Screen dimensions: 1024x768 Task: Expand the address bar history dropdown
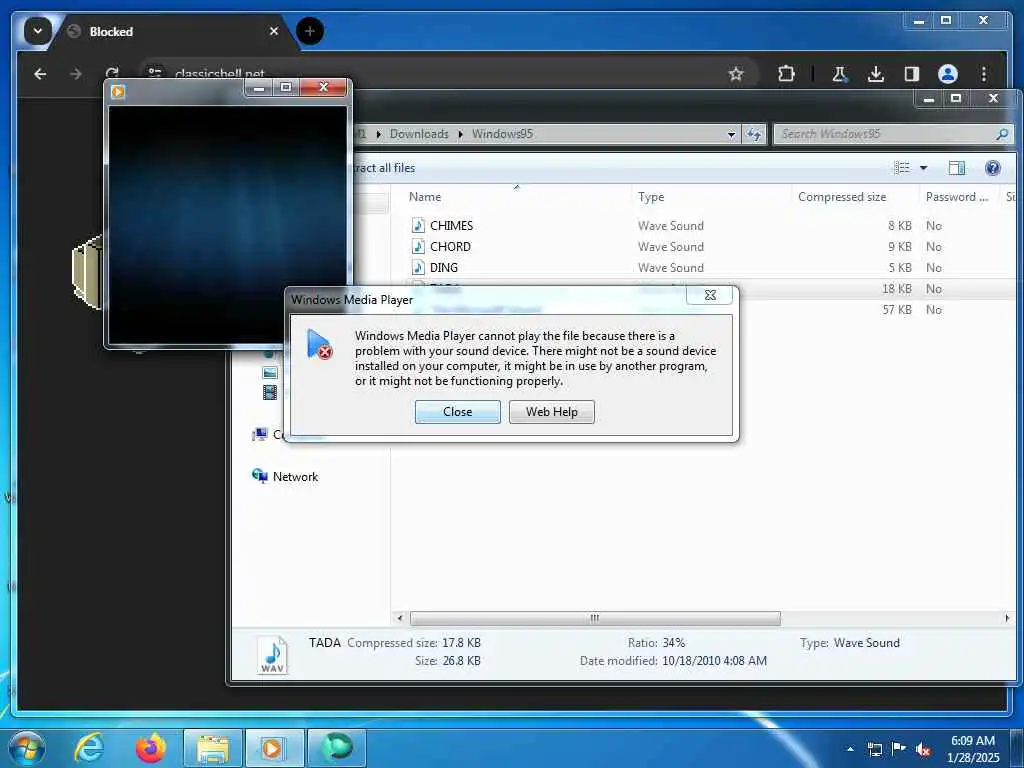(731, 134)
